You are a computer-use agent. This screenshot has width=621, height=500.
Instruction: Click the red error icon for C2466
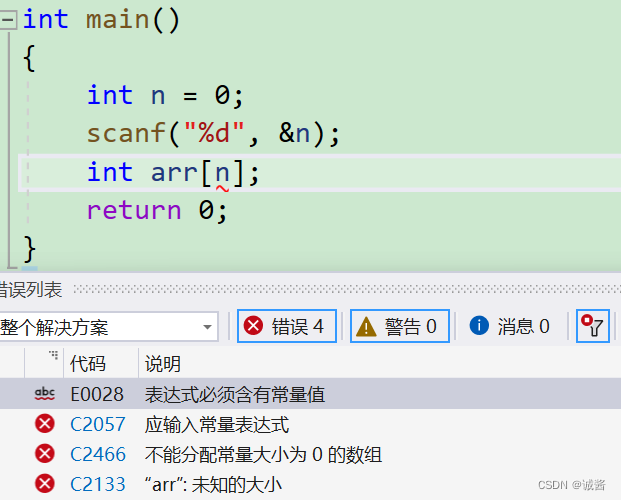point(45,454)
